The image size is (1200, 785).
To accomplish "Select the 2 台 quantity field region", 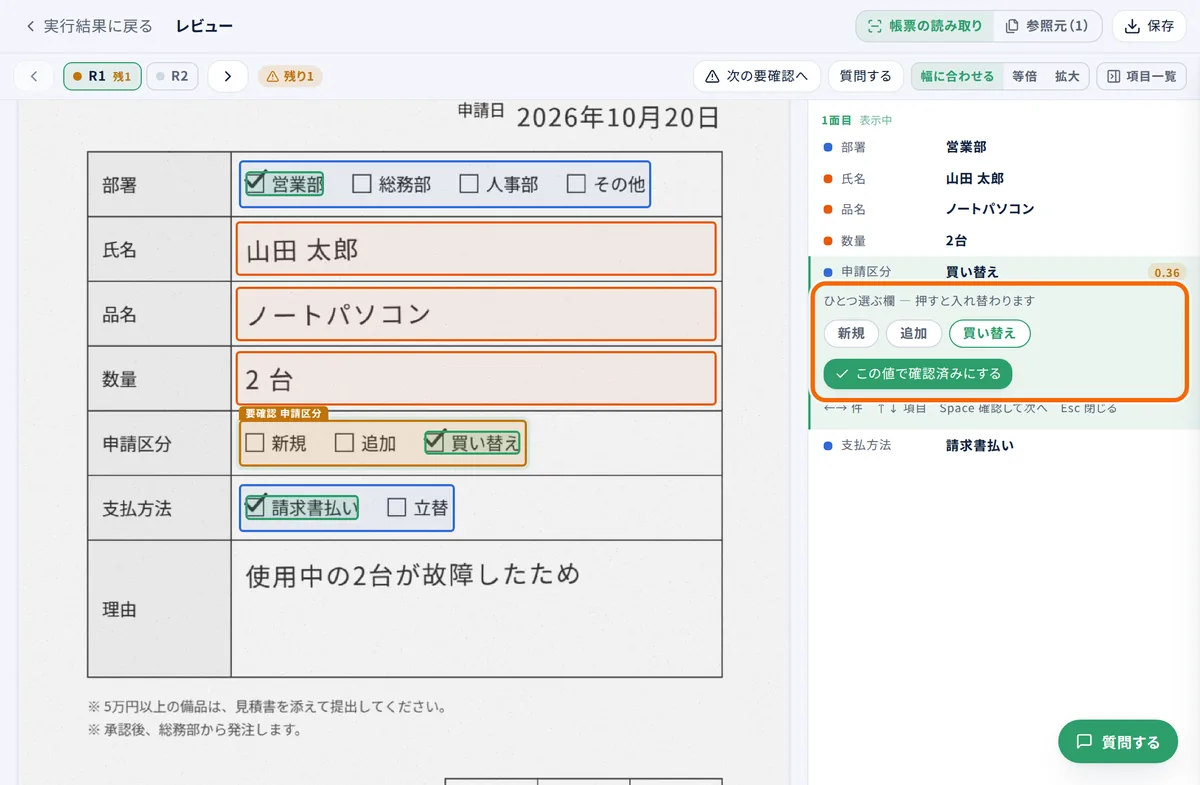I will [476, 378].
